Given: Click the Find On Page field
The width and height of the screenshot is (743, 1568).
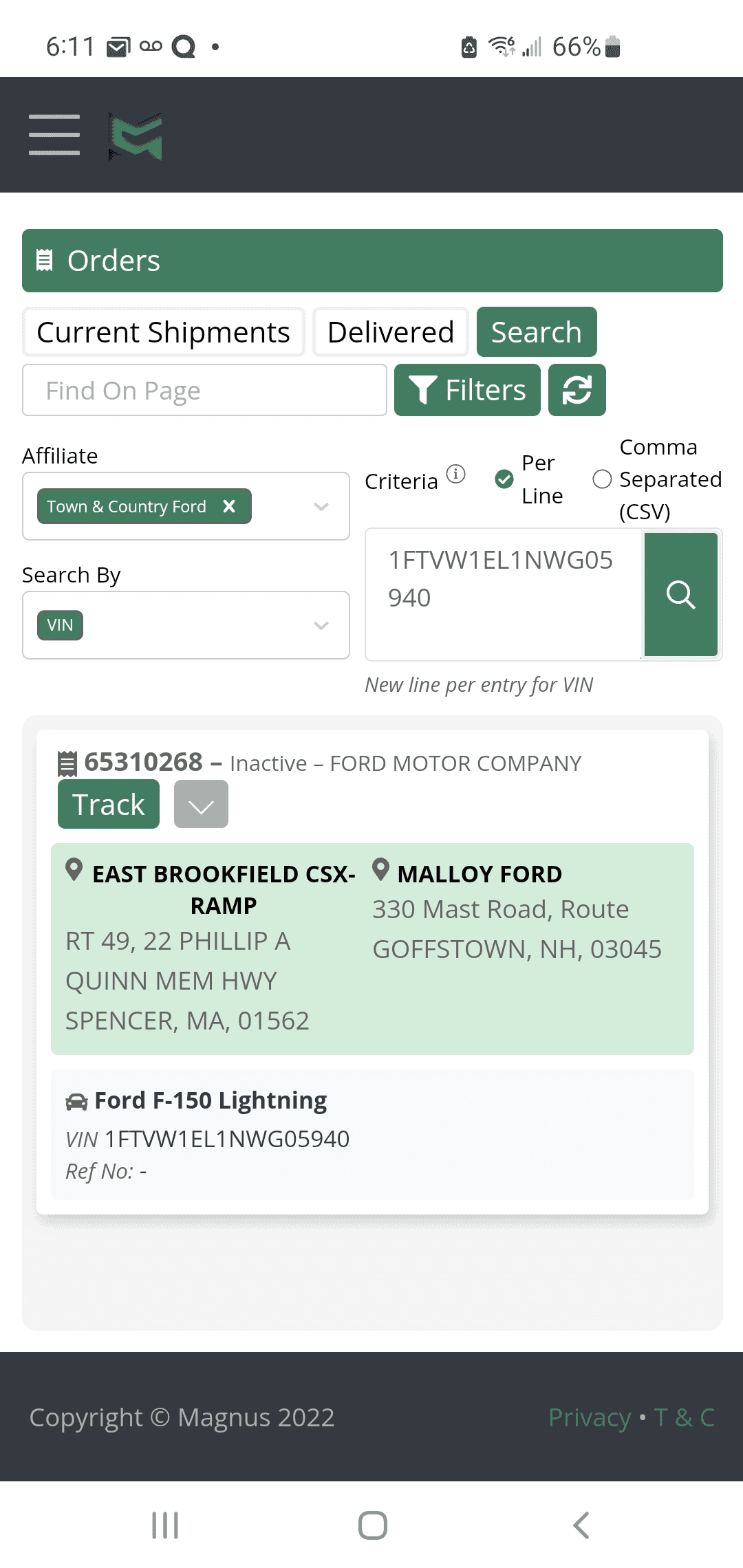Looking at the screenshot, I should click(204, 390).
